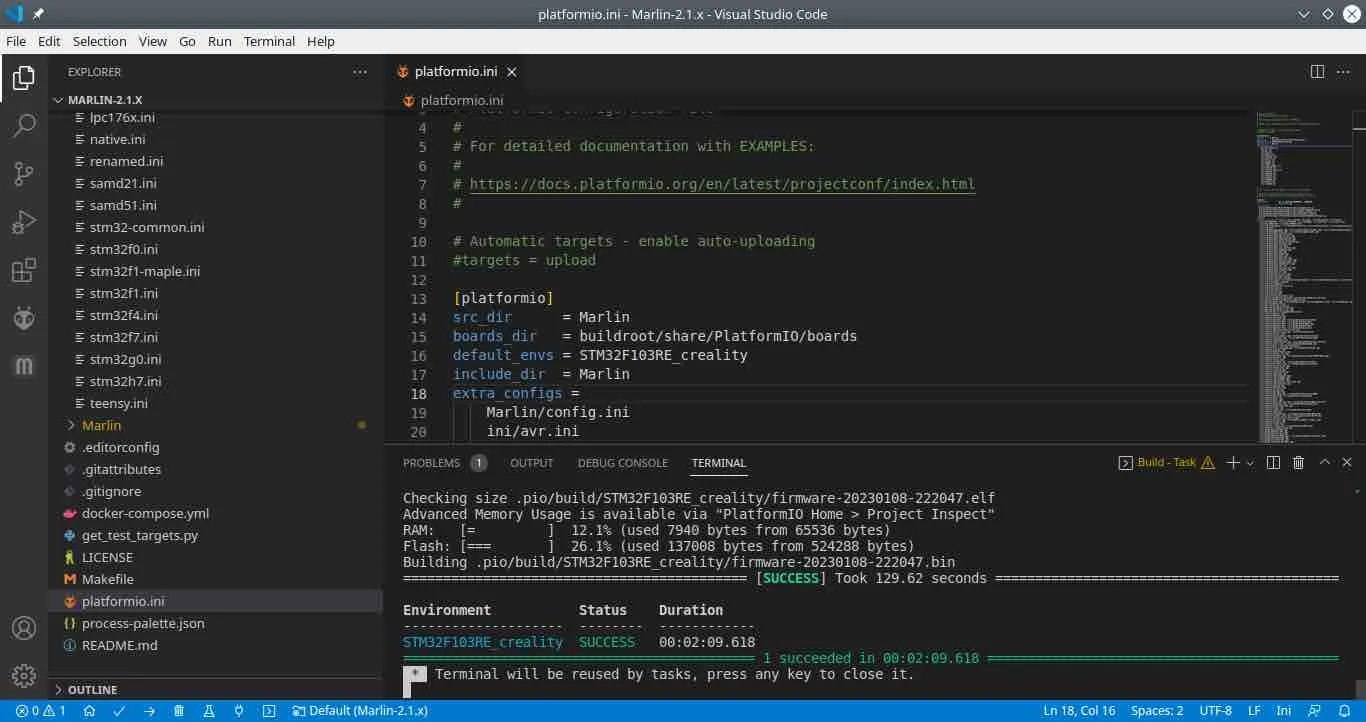
Task: Open stm32f1.ini in the explorer
Action: (x=123, y=293)
